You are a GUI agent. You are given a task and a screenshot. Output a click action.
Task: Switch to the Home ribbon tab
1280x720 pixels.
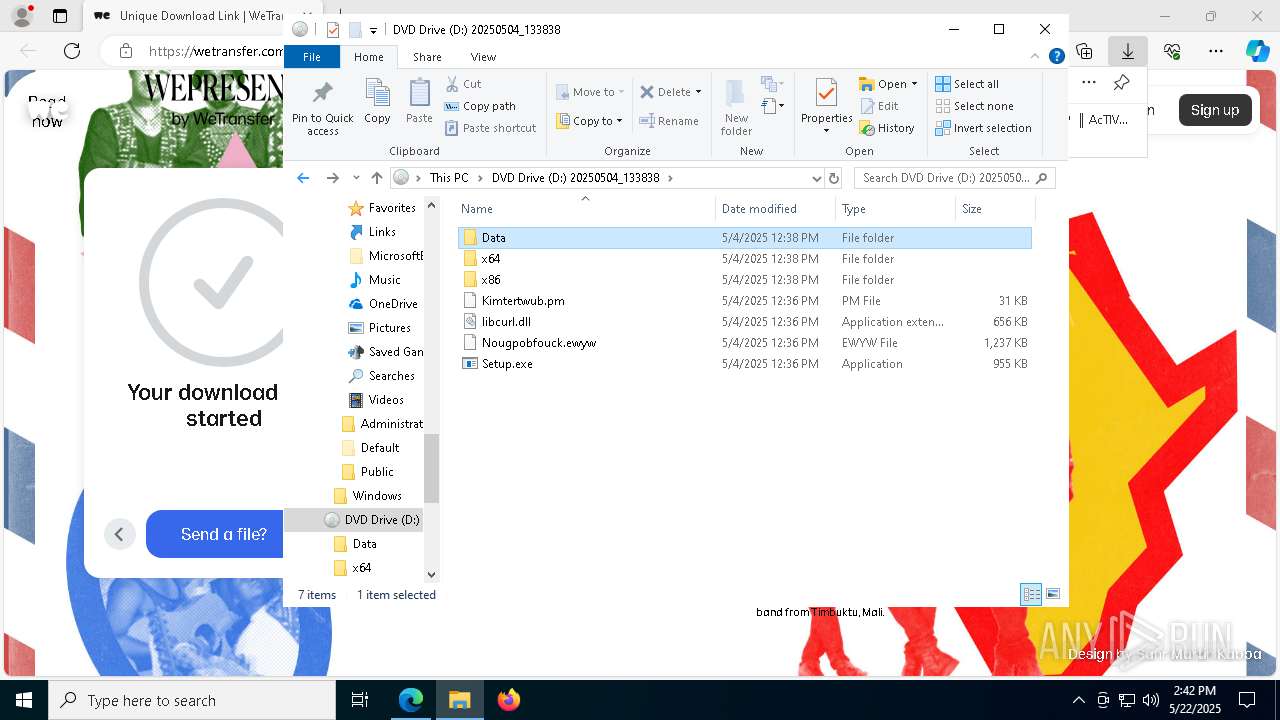pos(368,57)
